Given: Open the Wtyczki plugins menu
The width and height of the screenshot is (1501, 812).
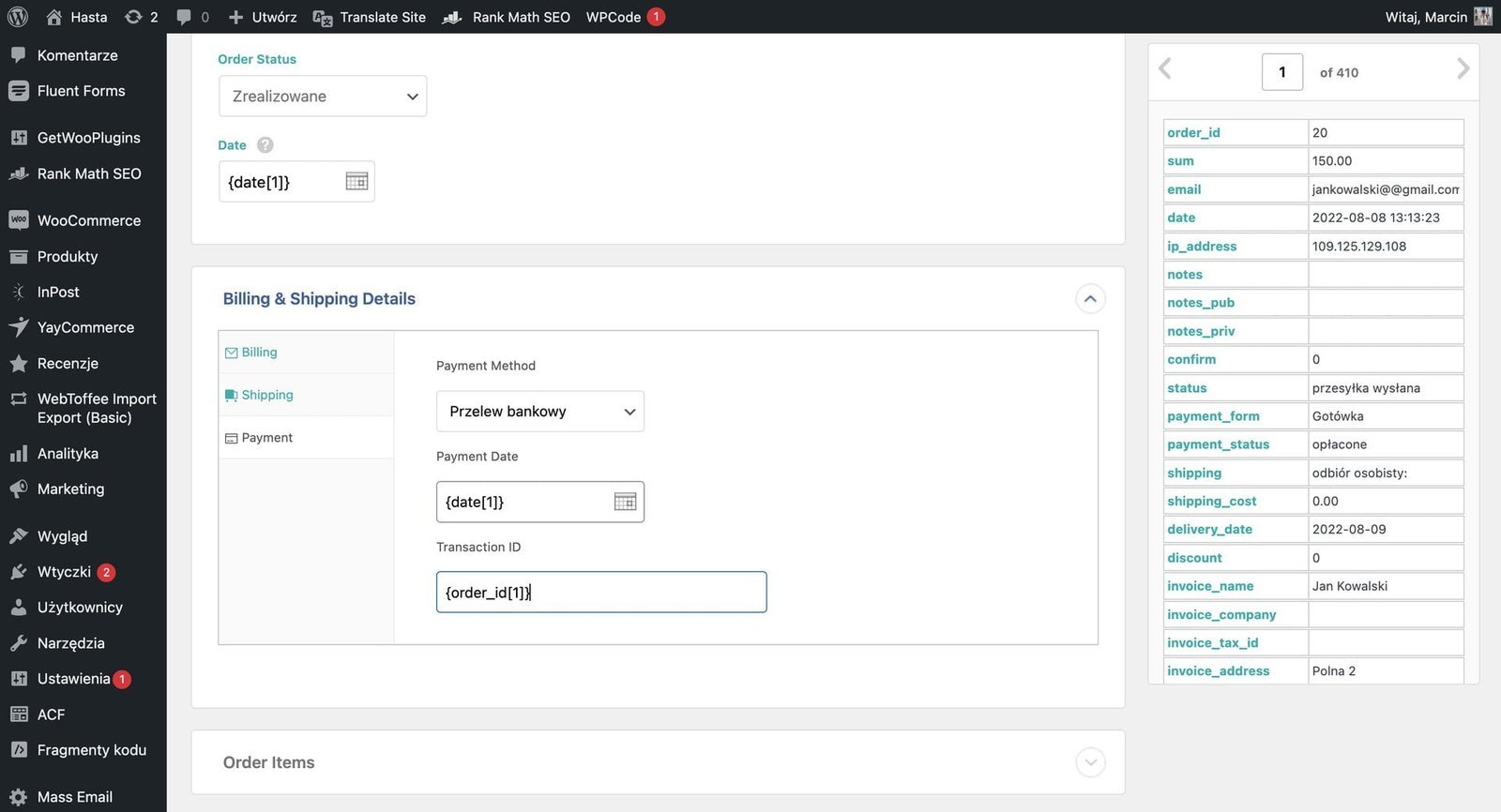Looking at the screenshot, I should coord(64,572).
